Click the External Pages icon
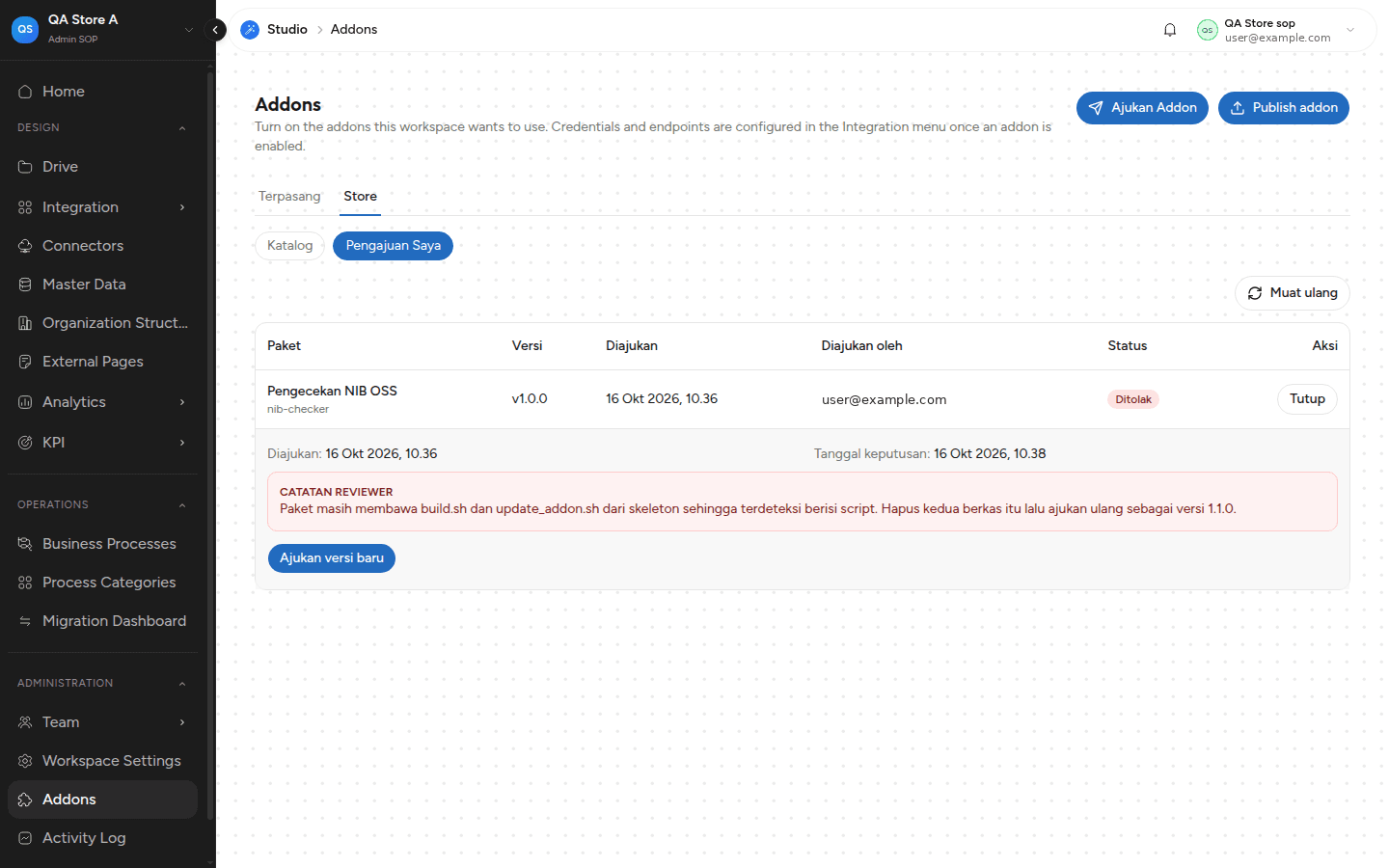Image resolution: width=1389 pixels, height=868 pixels. pos(25,362)
